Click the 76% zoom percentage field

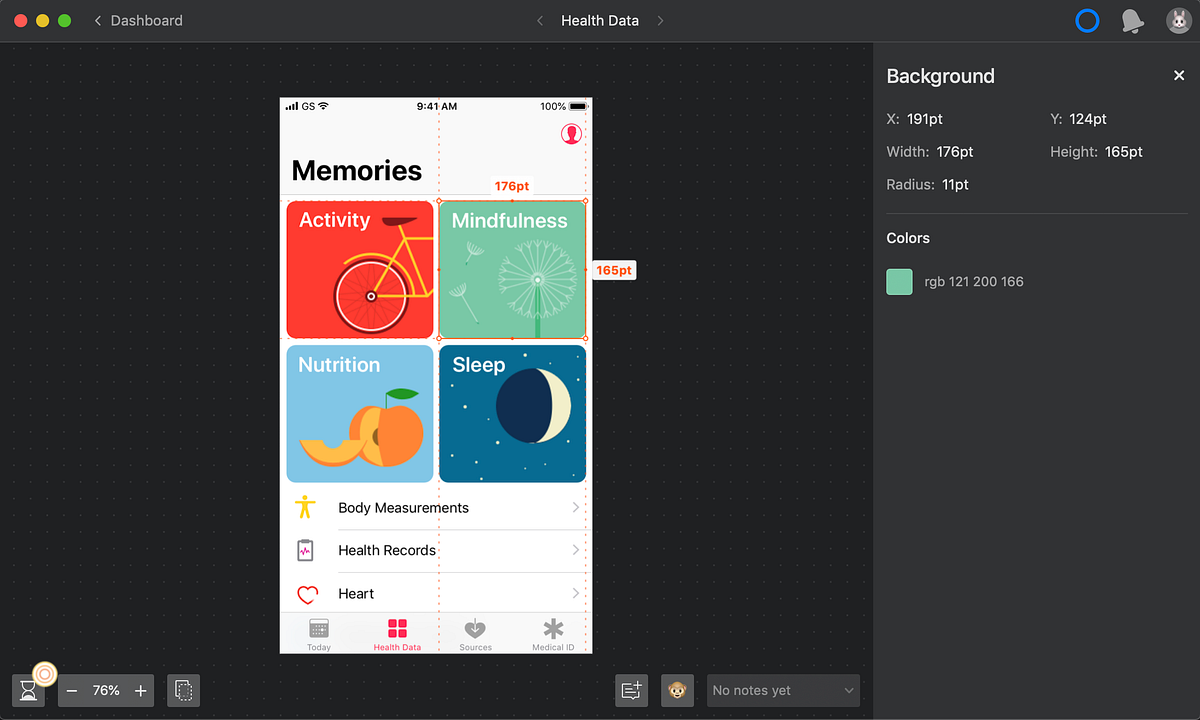(x=105, y=690)
